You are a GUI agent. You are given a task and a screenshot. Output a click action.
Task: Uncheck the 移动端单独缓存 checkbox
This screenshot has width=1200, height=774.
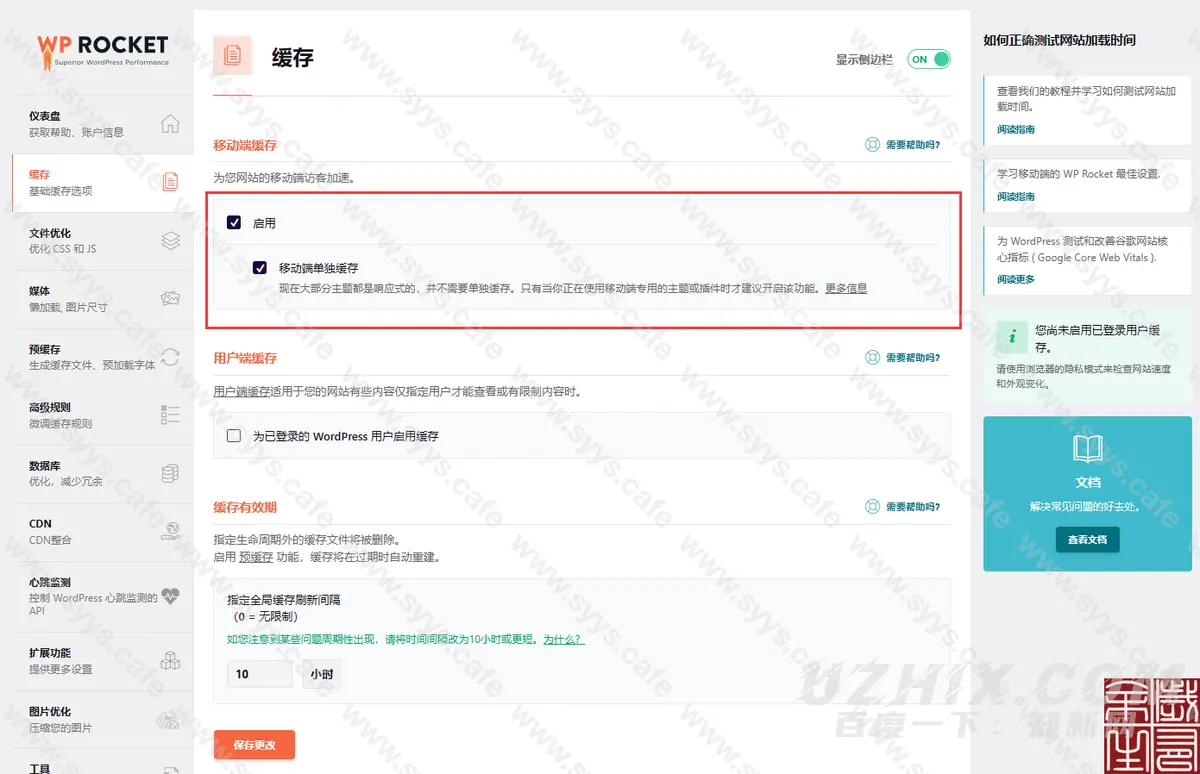(x=260, y=268)
